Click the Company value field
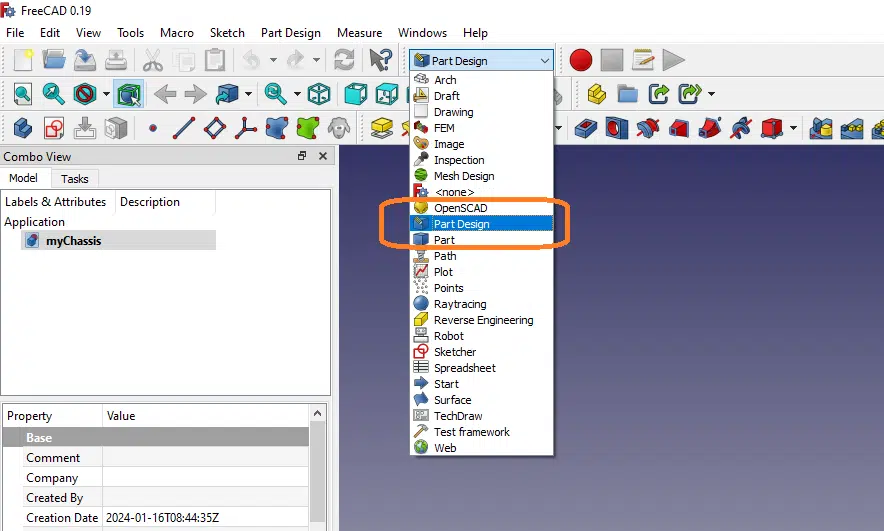The width and height of the screenshot is (884, 531). pyautogui.click(x=205, y=478)
